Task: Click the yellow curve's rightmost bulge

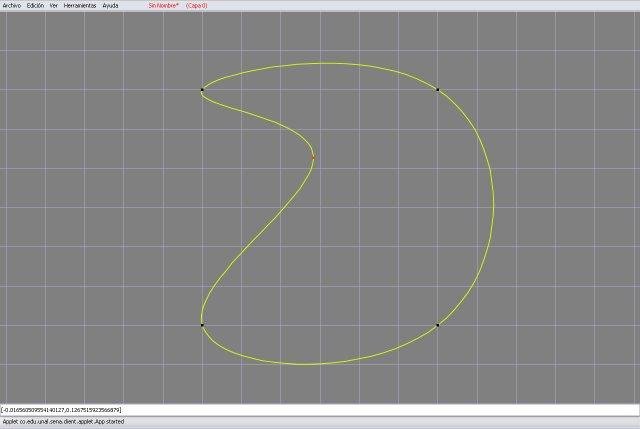Action: (493, 205)
